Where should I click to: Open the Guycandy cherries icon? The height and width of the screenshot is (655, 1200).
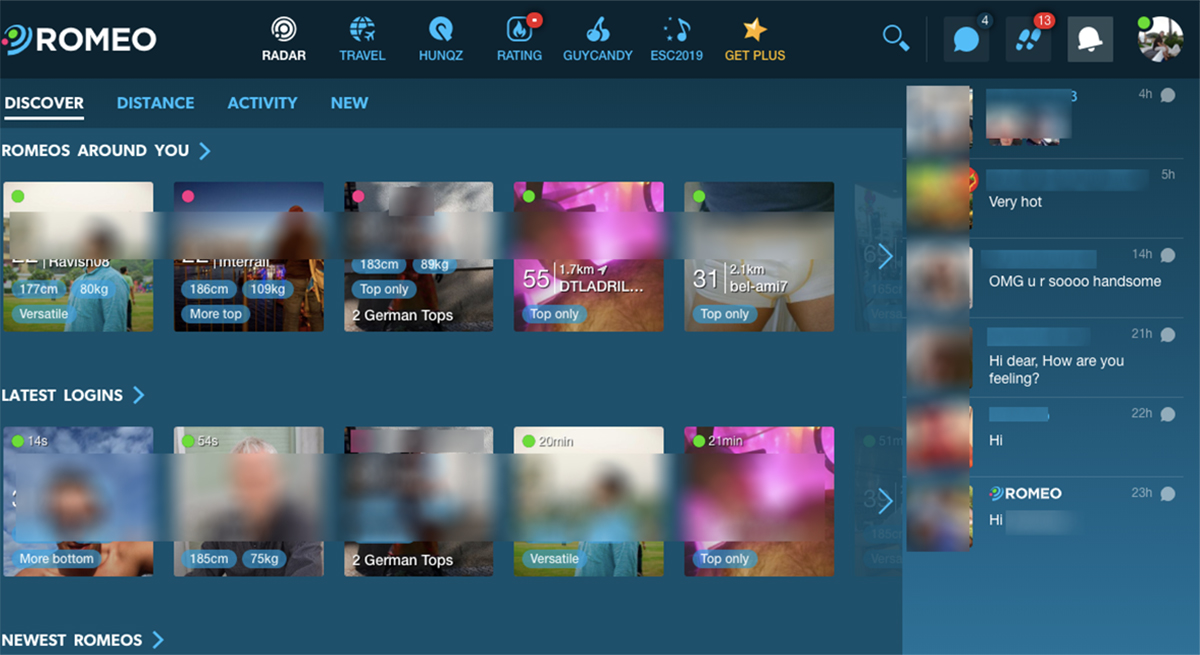click(x=597, y=30)
